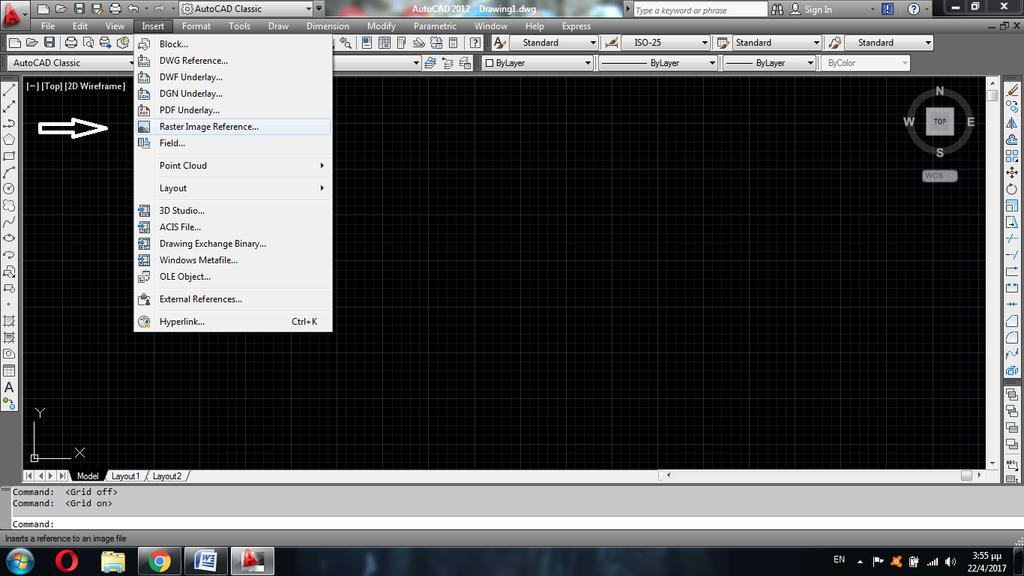The width and height of the screenshot is (1024, 576).
Task: Click the TOP face of the ViewCube
Action: click(940, 121)
